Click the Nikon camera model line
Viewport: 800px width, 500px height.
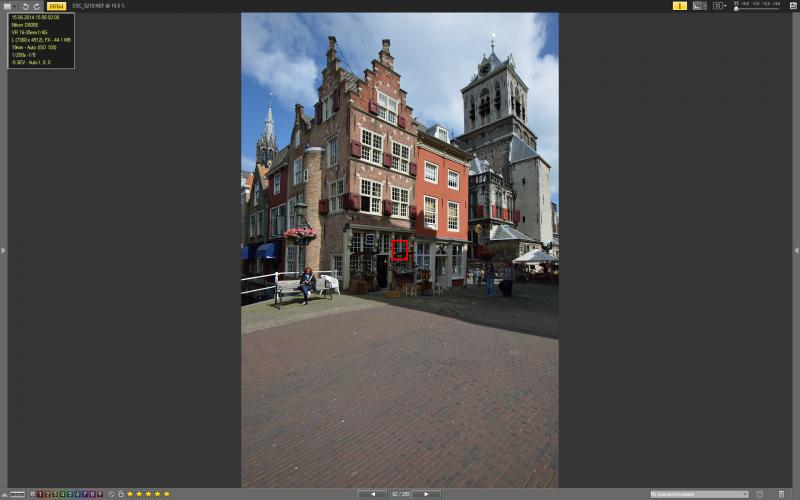coord(25,25)
